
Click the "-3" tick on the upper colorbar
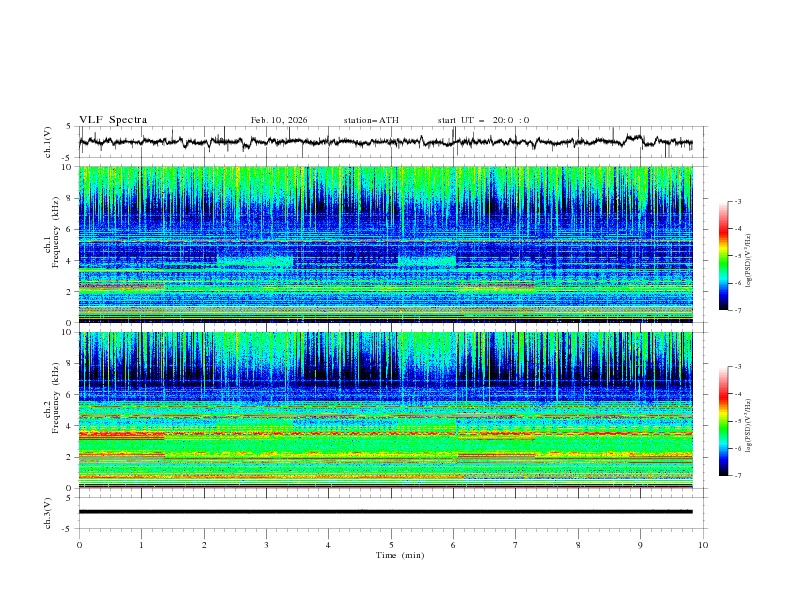coord(737,201)
